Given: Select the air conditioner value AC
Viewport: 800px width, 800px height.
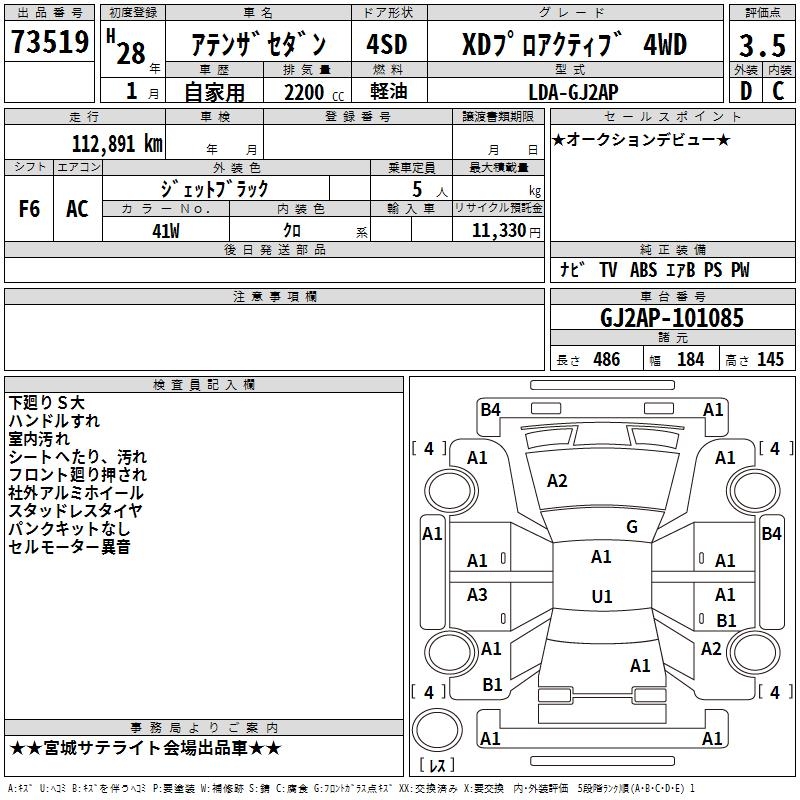Looking at the screenshot, I should click(x=77, y=209).
